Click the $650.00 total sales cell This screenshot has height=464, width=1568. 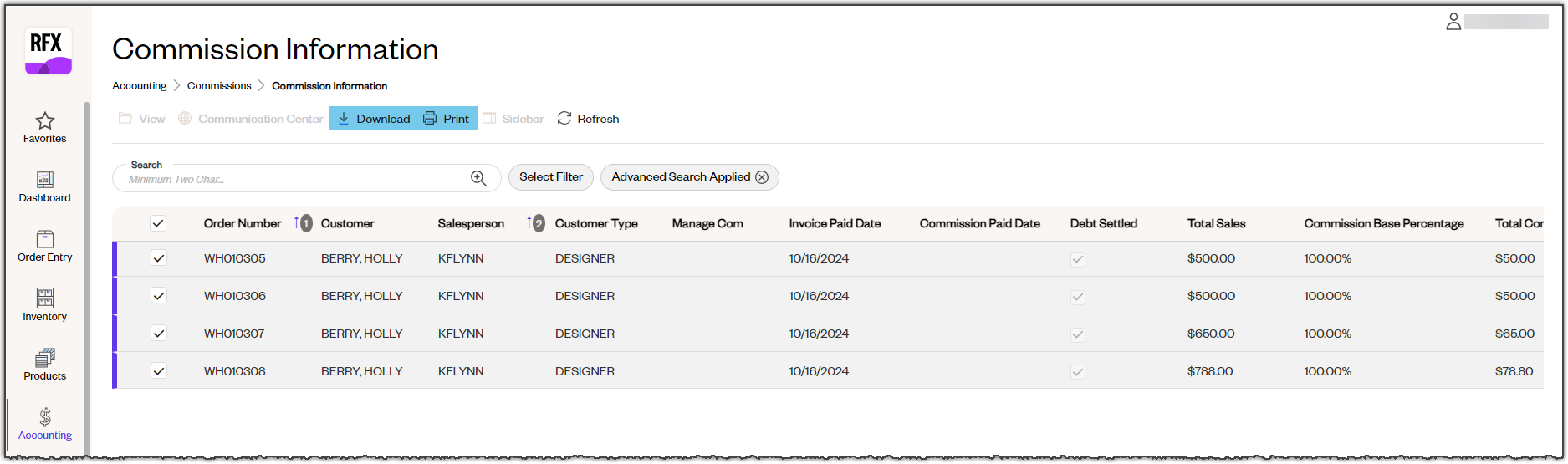click(x=1211, y=334)
